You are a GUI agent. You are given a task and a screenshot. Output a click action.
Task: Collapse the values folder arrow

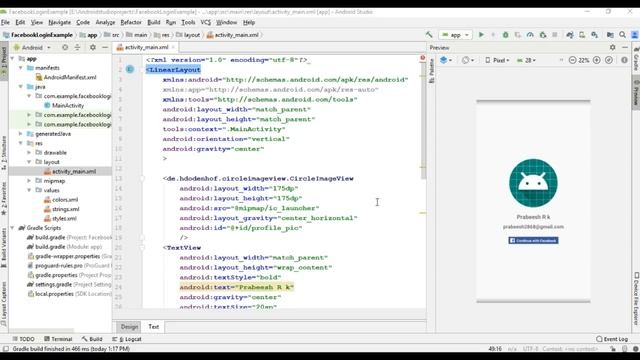pyautogui.click(x=29, y=190)
